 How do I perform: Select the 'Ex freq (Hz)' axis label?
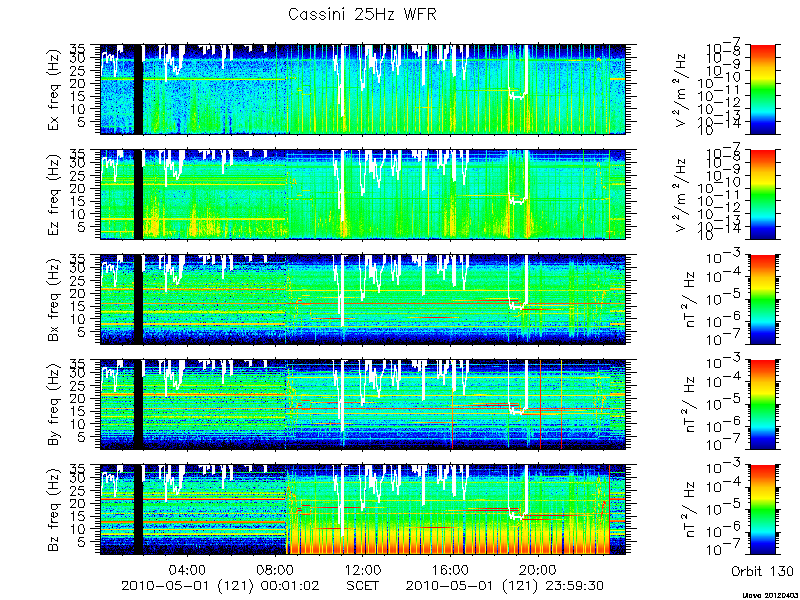click(54, 89)
